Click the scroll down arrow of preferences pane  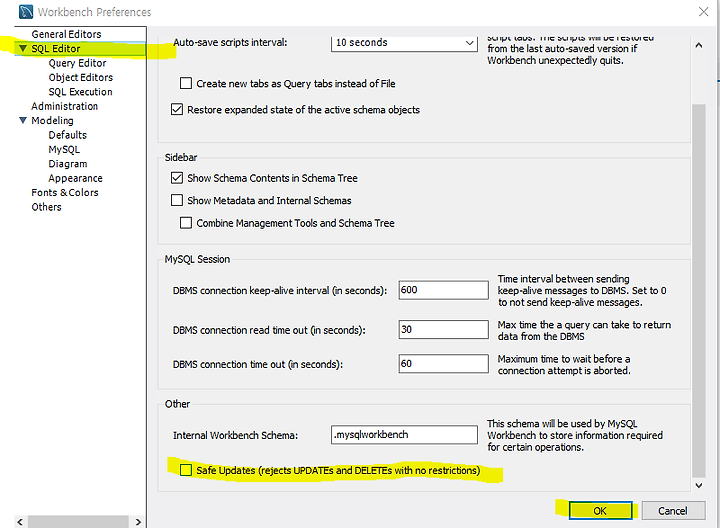point(699,485)
